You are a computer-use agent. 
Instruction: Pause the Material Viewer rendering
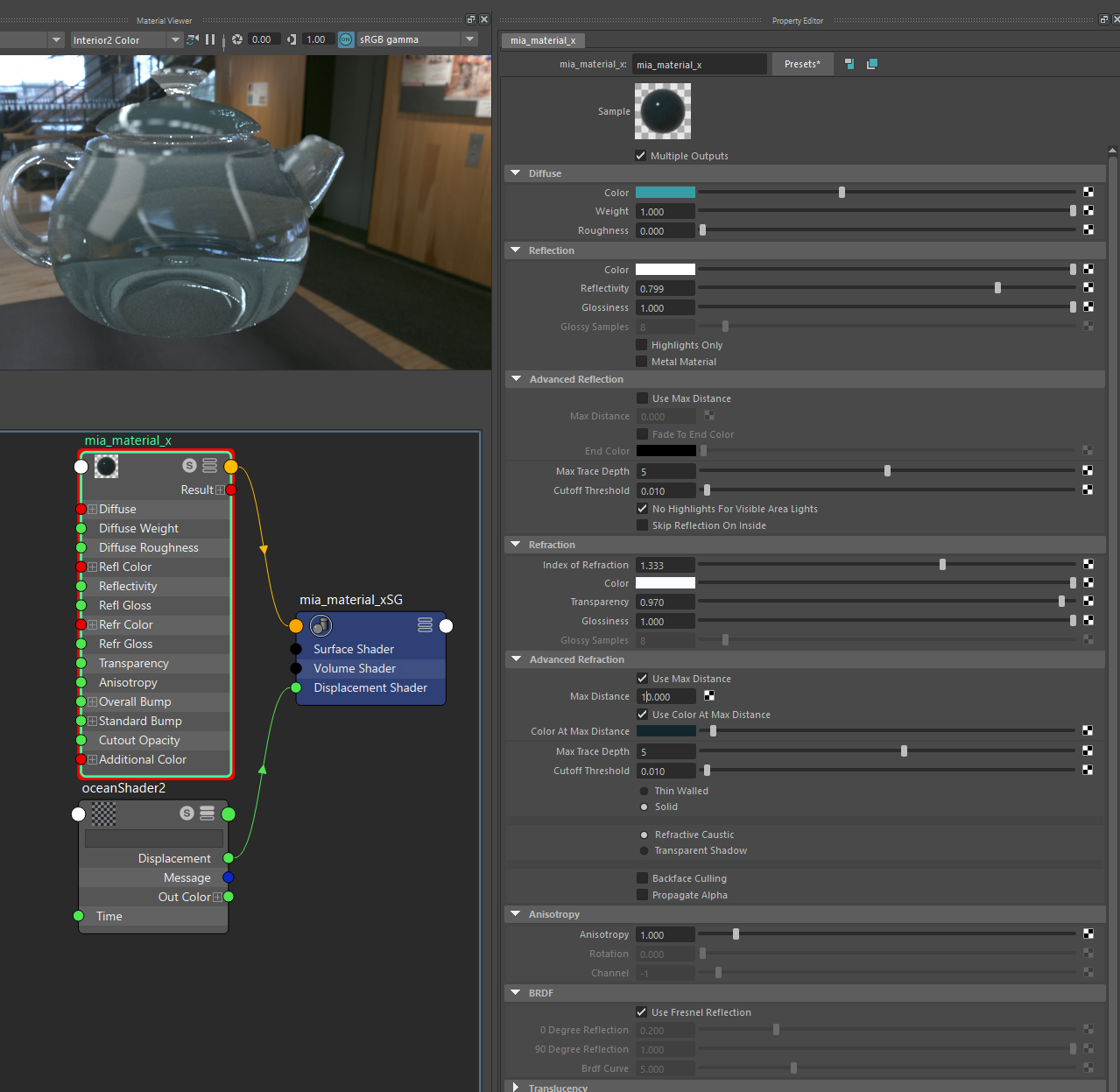[x=209, y=39]
